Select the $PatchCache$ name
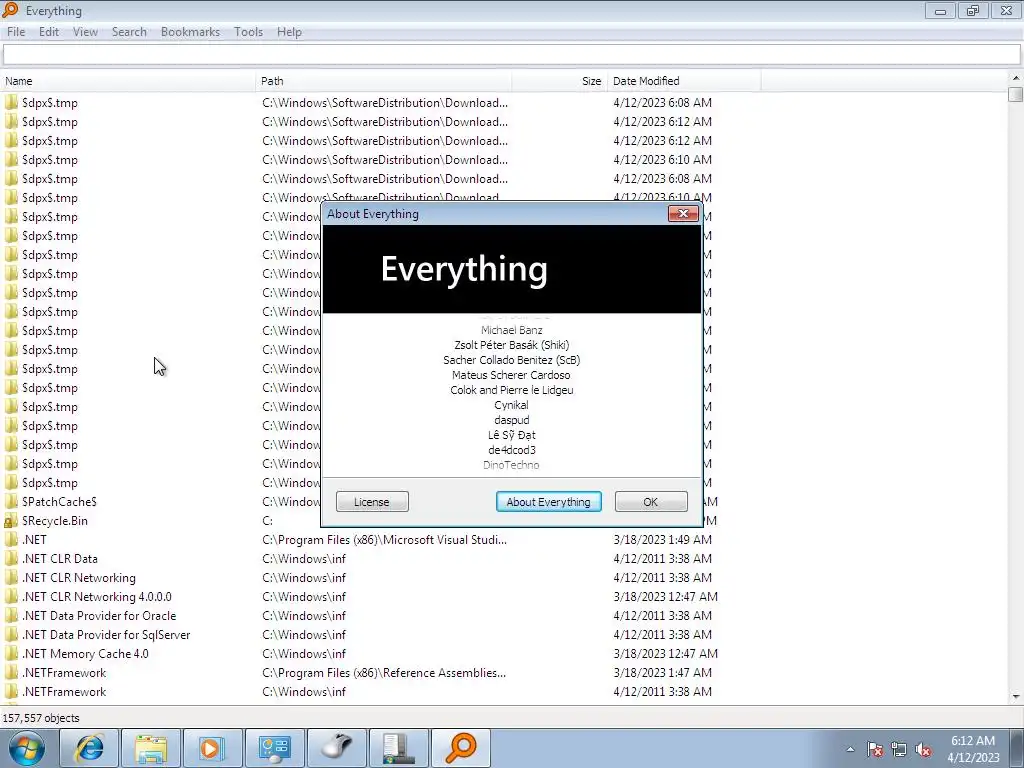 [x=59, y=502]
